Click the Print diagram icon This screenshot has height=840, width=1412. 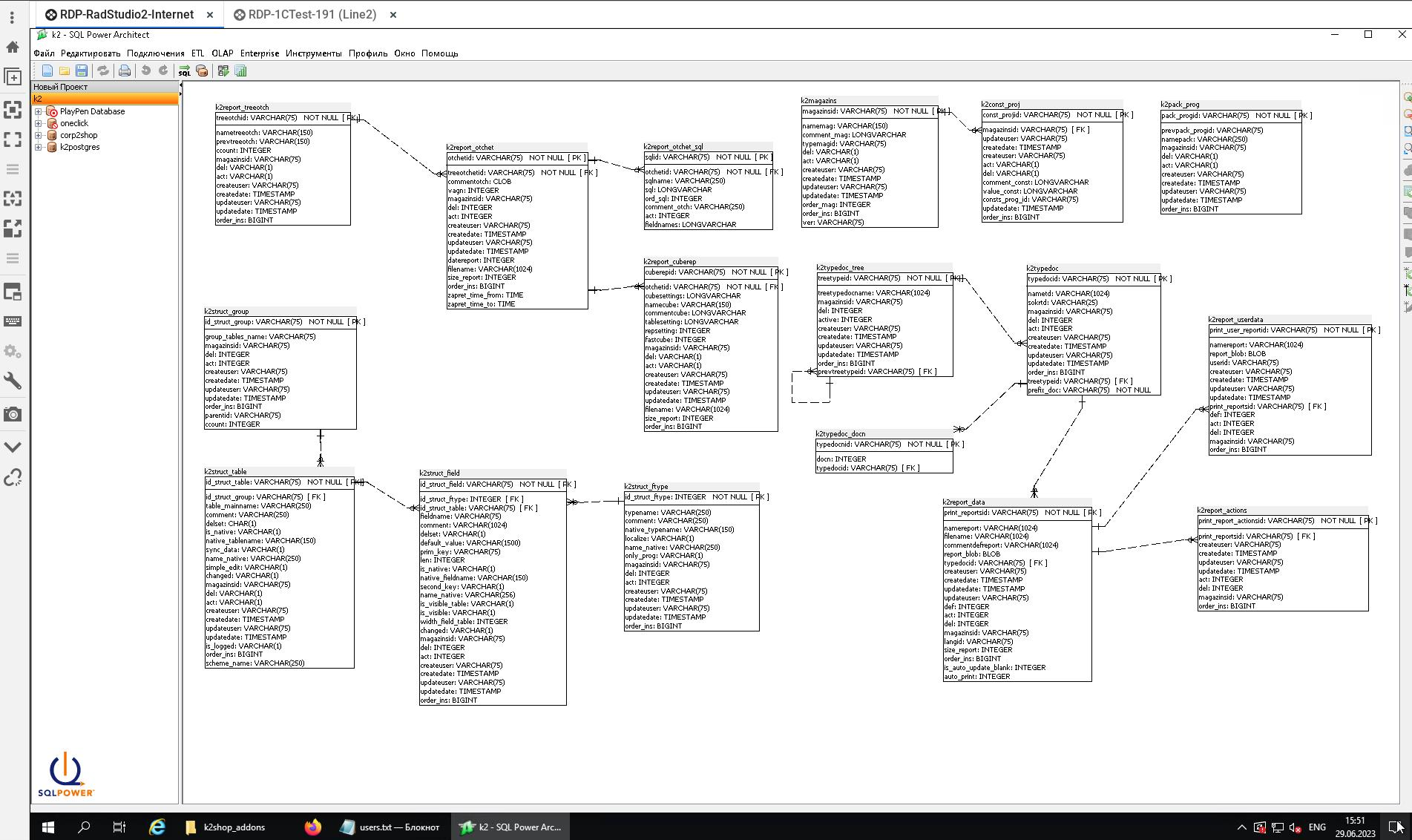point(125,71)
